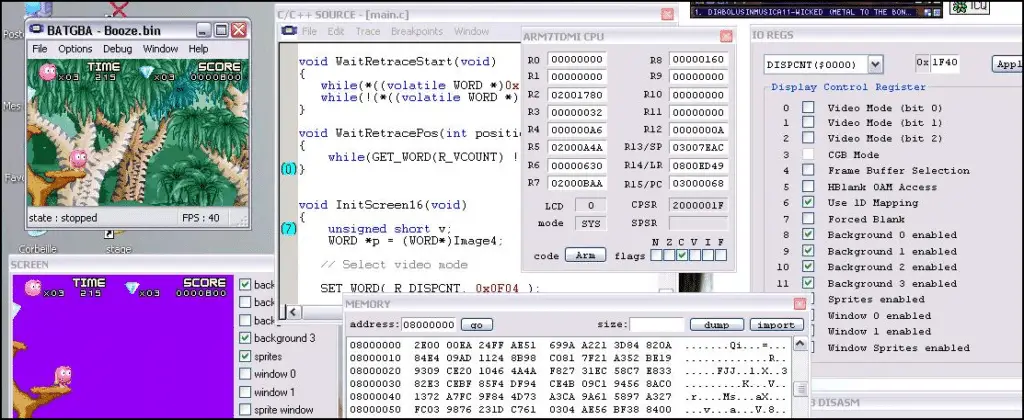Uncheck 'background 3' in SCREEN panel
The image size is (1024, 420).
[246, 338]
